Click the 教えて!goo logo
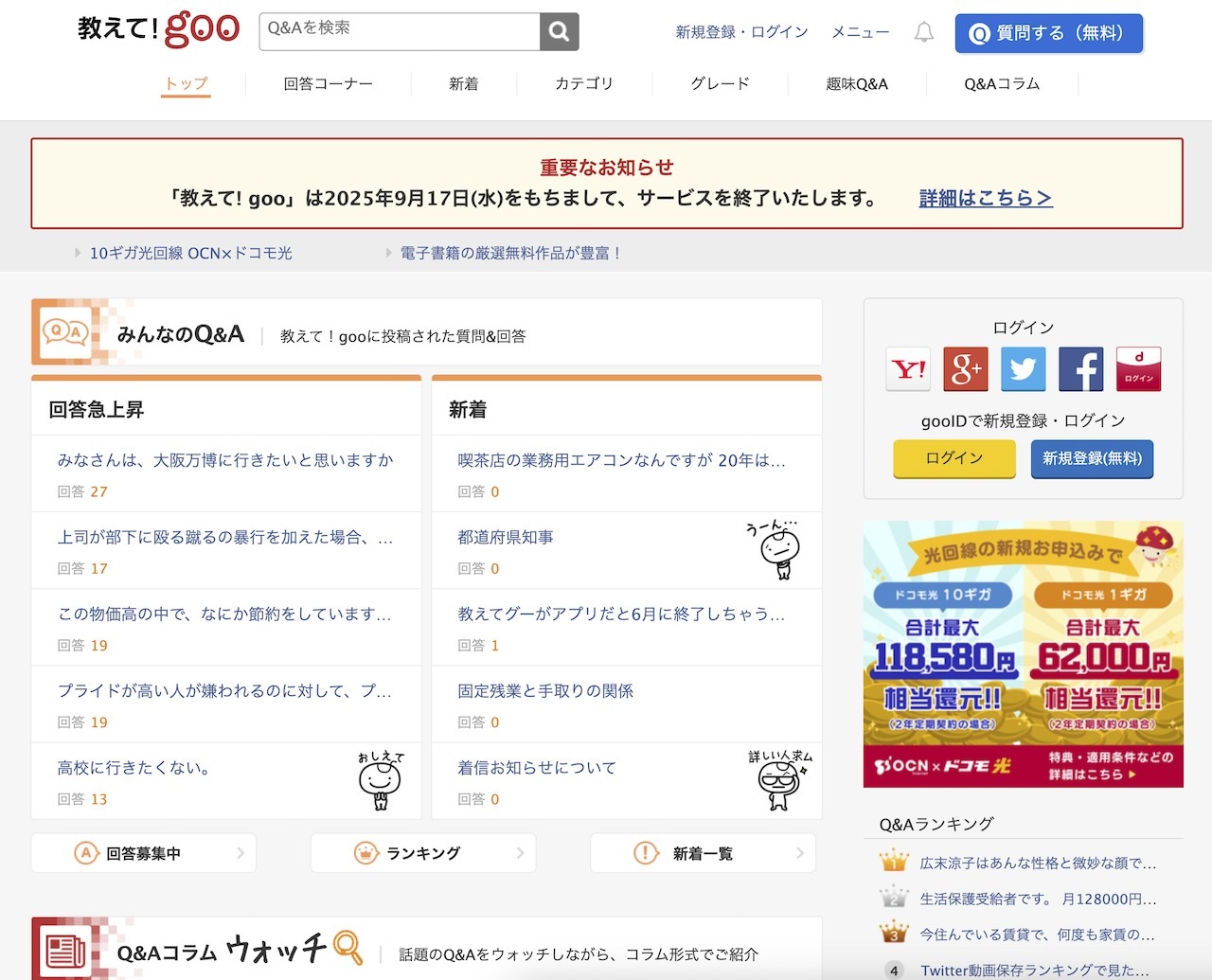 pyautogui.click(x=158, y=28)
